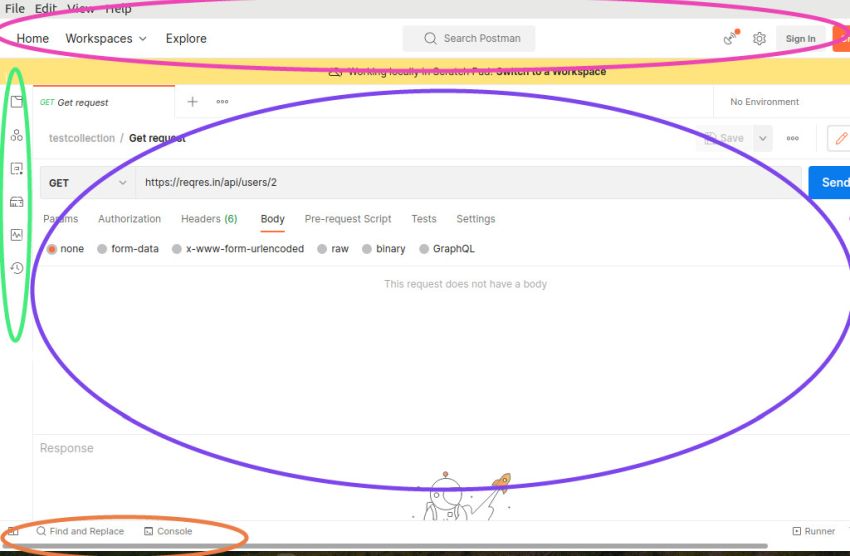
Task: Open the settings gear icon
Action: [759, 38]
